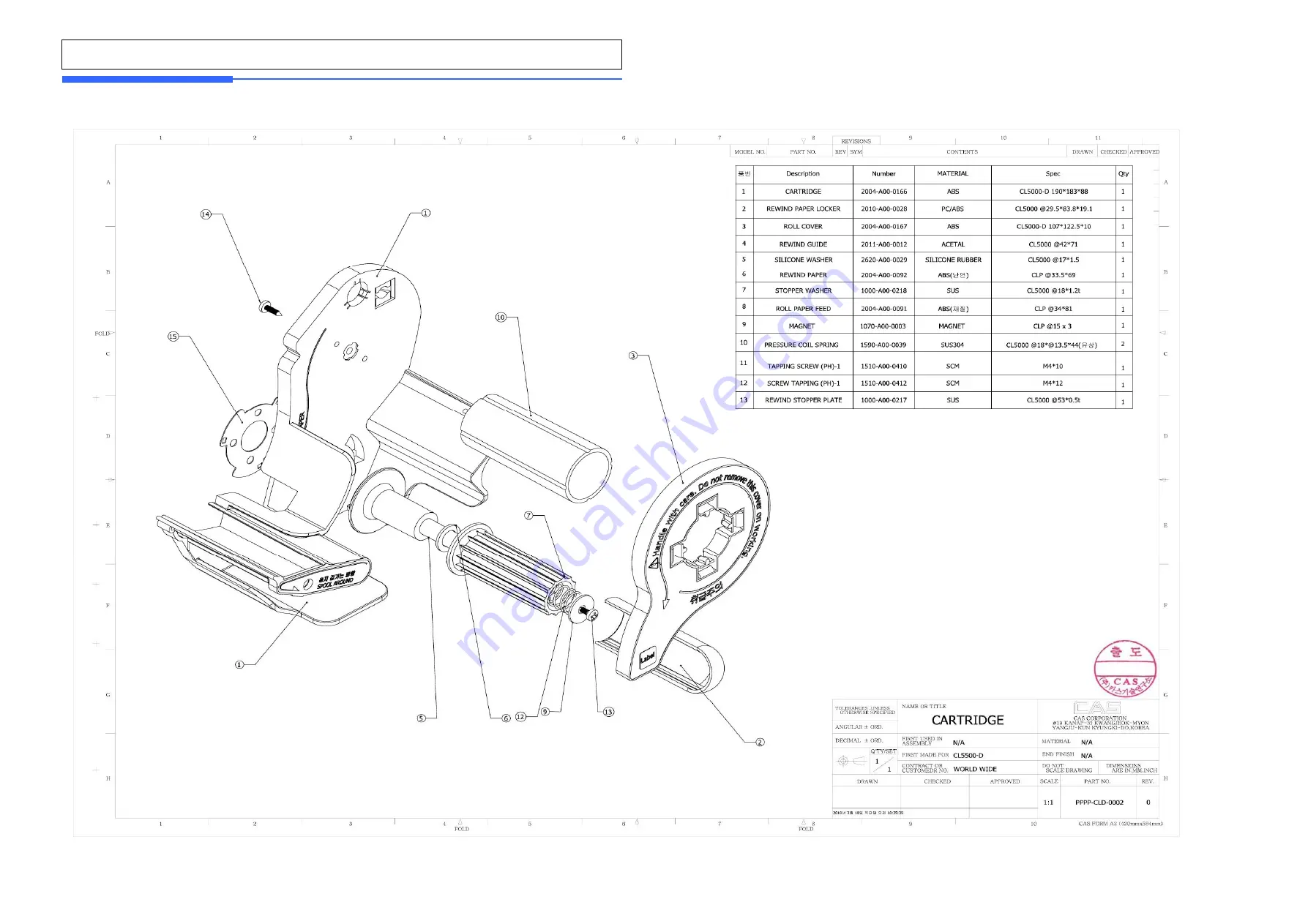1308x924 pixels.
Task: Click part number '2010-A00-0028'
Action: click(x=883, y=209)
